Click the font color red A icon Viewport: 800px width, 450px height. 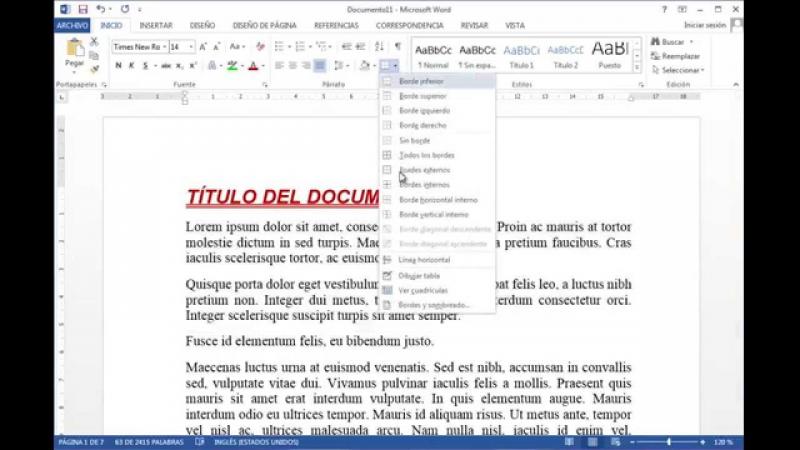[252, 66]
